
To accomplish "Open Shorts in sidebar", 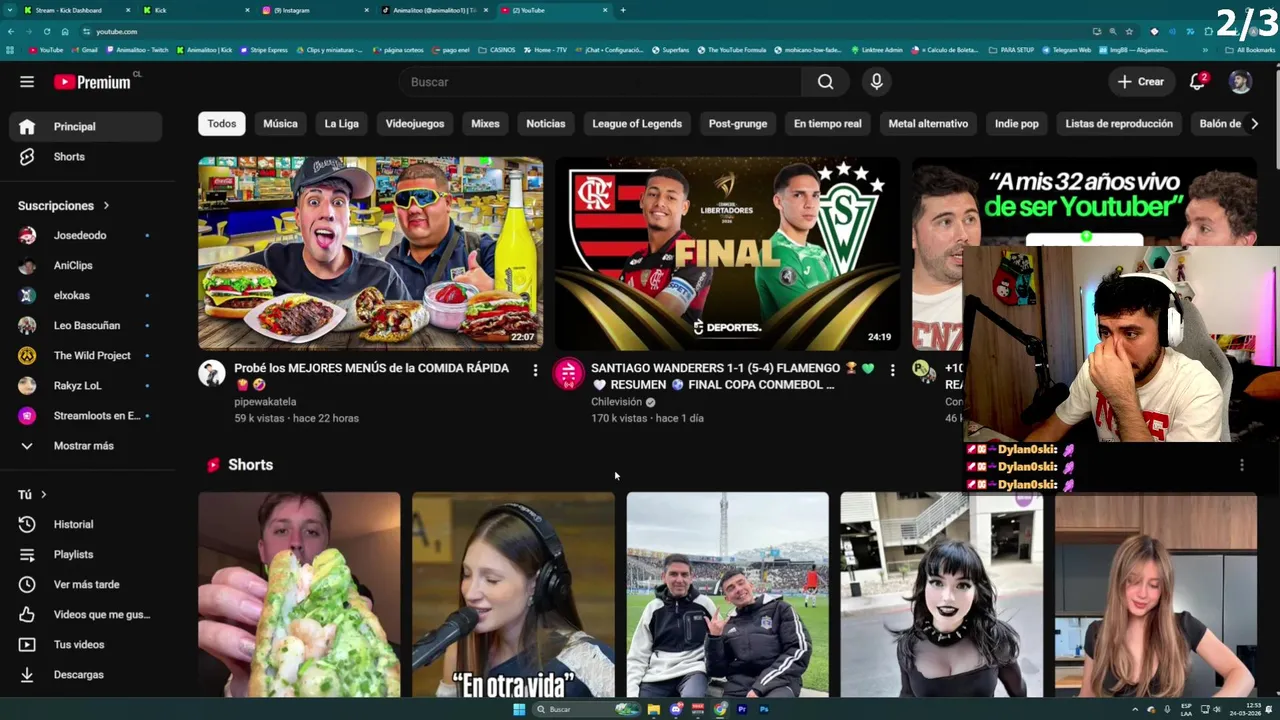I will (86, 157).
